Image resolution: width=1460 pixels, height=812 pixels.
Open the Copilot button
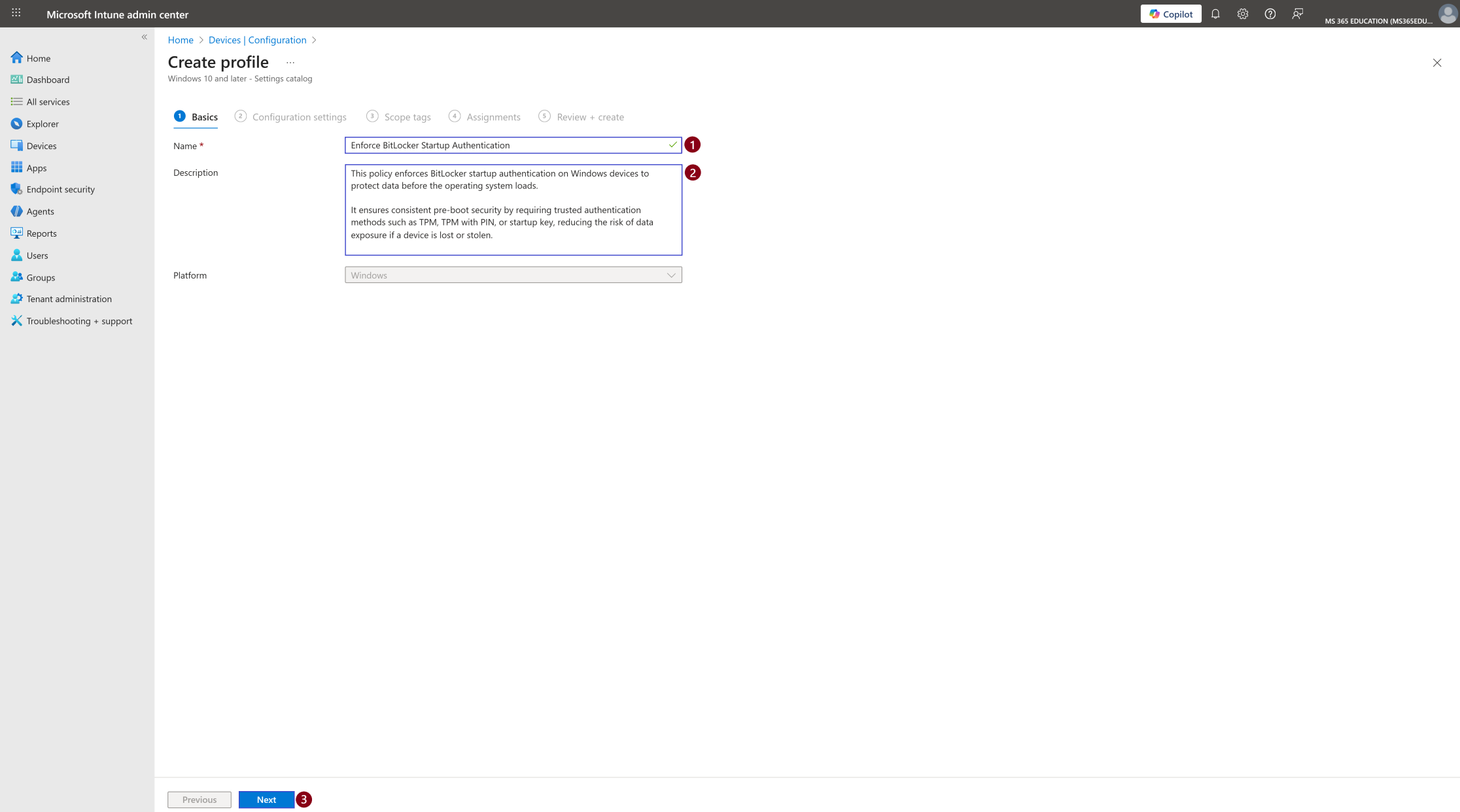pos(1171,14)
